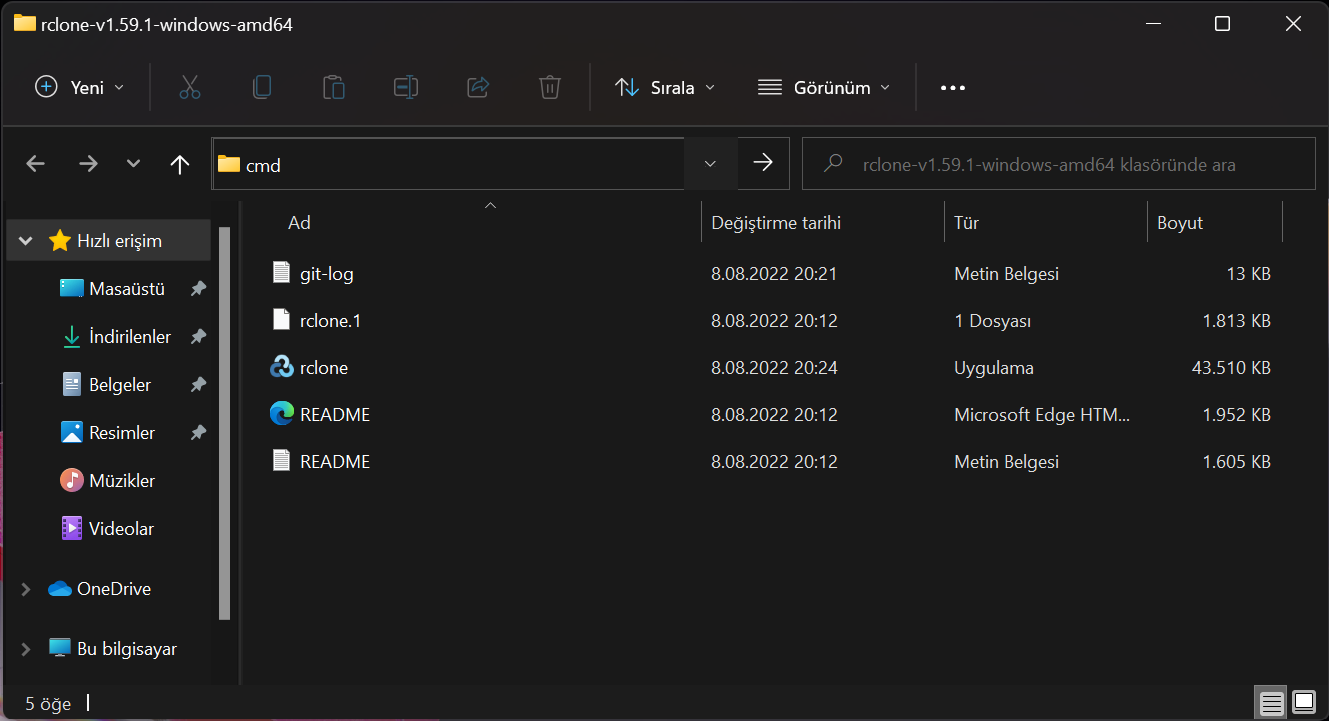Unpin Resimler using its pin icon
Image resolution: width=1329 pixels, height=721 pixels.
pyautogui.click(x=198, y=433)
